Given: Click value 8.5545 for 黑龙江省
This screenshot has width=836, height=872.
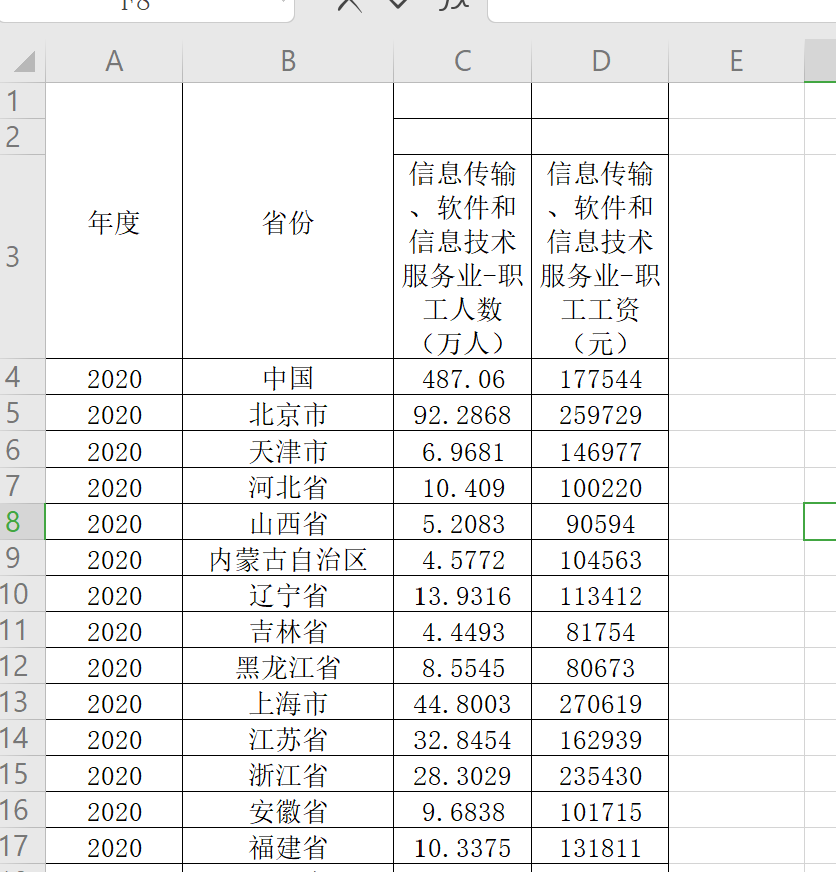Looking at the screenshot, I should pos(462,666).
